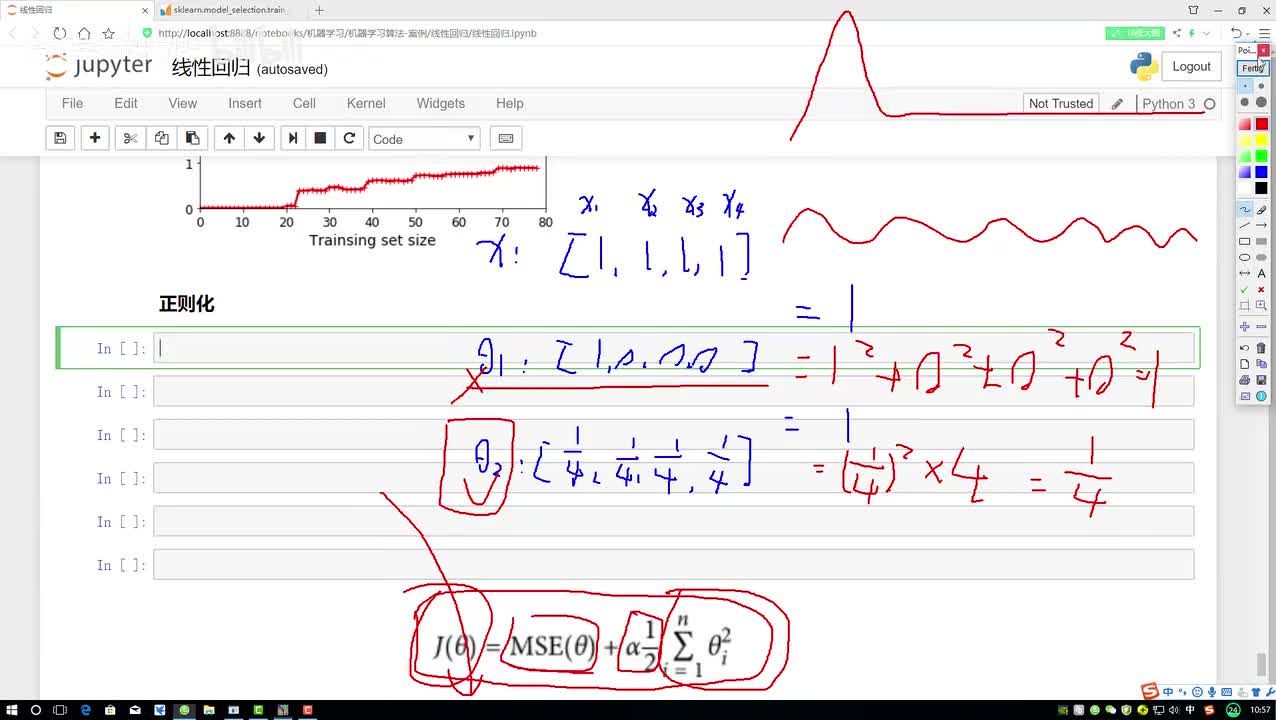
Task: Click the taskbar clock 10:57
Action: [x=1261, y=710]
